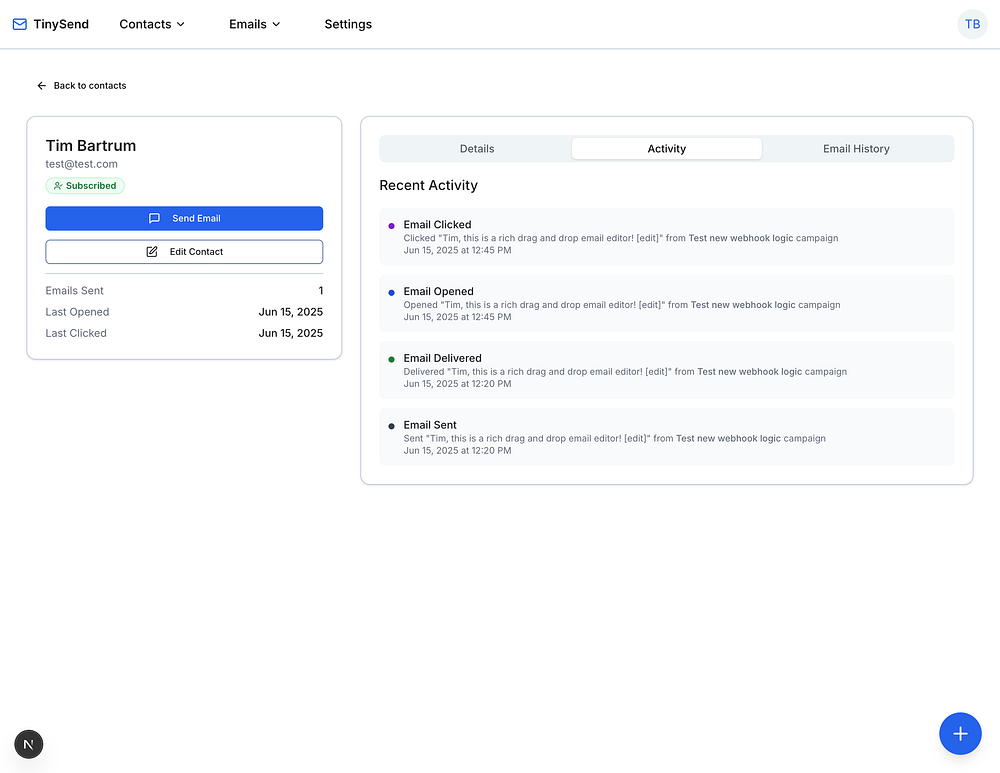Click the Email Clicked activity title
The image size is (1000, 773).
pos(438,225)
